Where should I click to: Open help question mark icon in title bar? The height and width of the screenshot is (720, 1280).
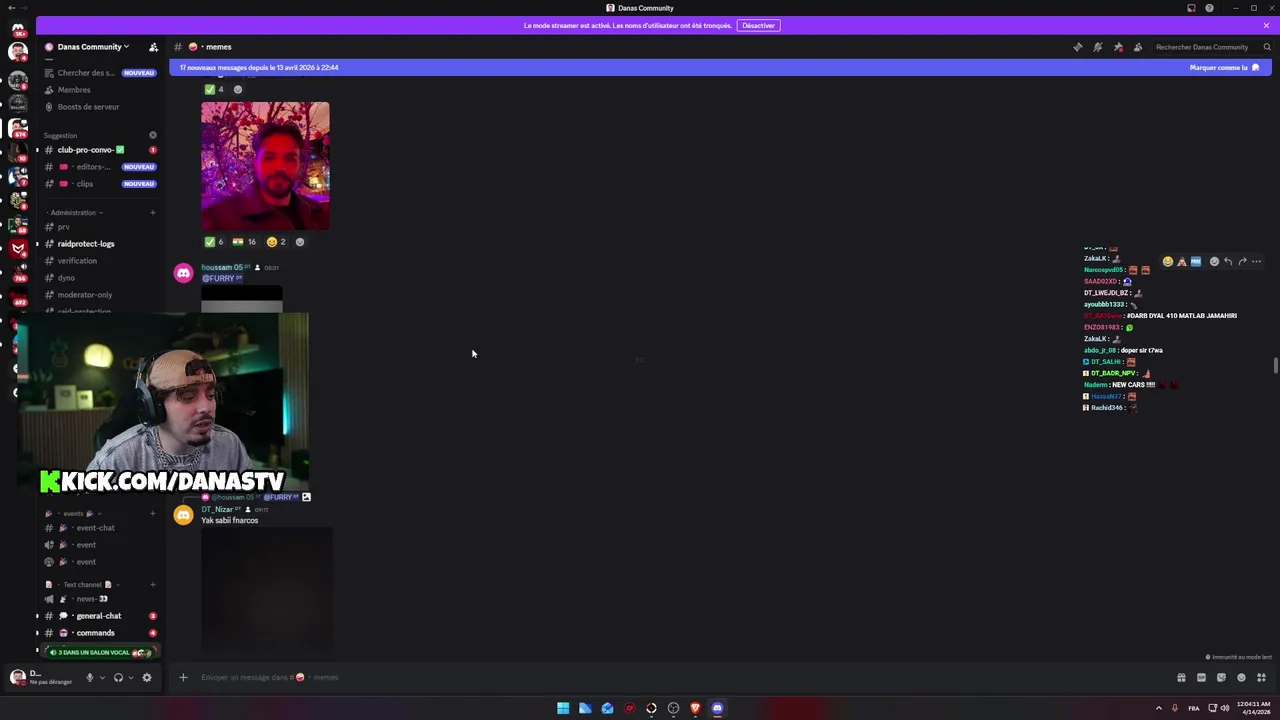1209,8
